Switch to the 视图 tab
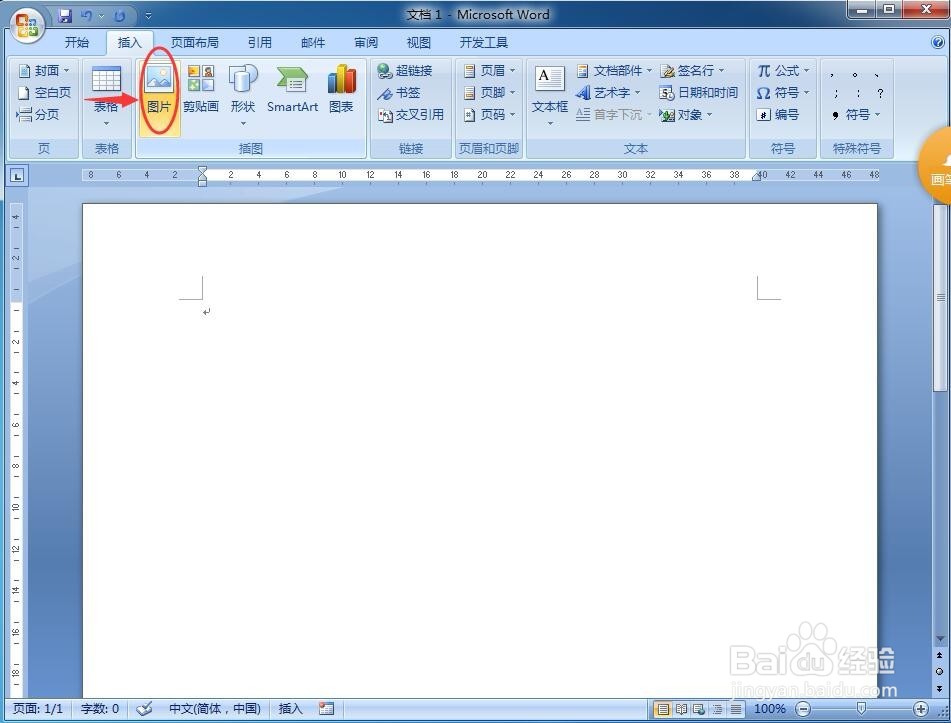 [x=418, y=42]
